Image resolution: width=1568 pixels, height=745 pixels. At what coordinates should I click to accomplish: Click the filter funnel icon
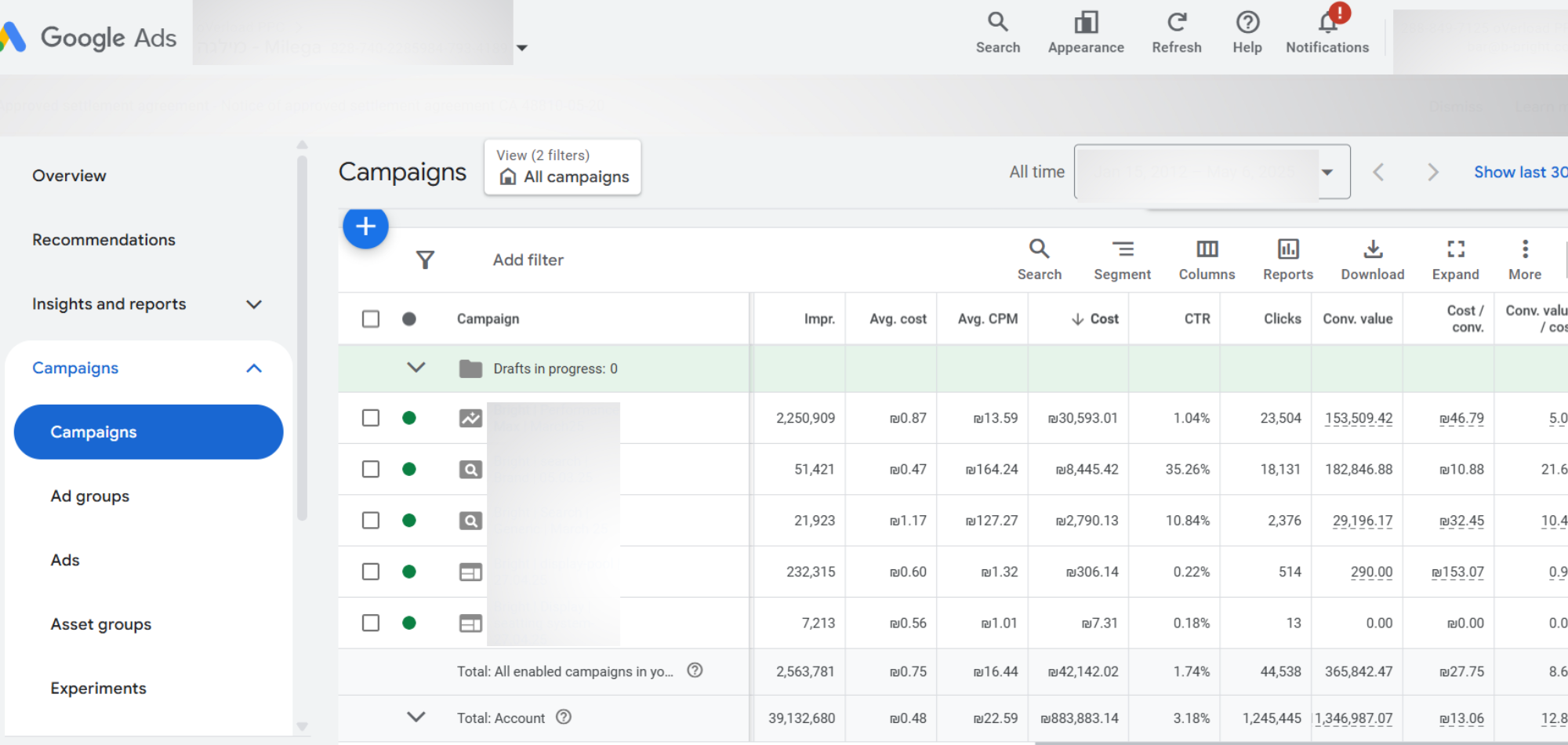tap(425, 260)
